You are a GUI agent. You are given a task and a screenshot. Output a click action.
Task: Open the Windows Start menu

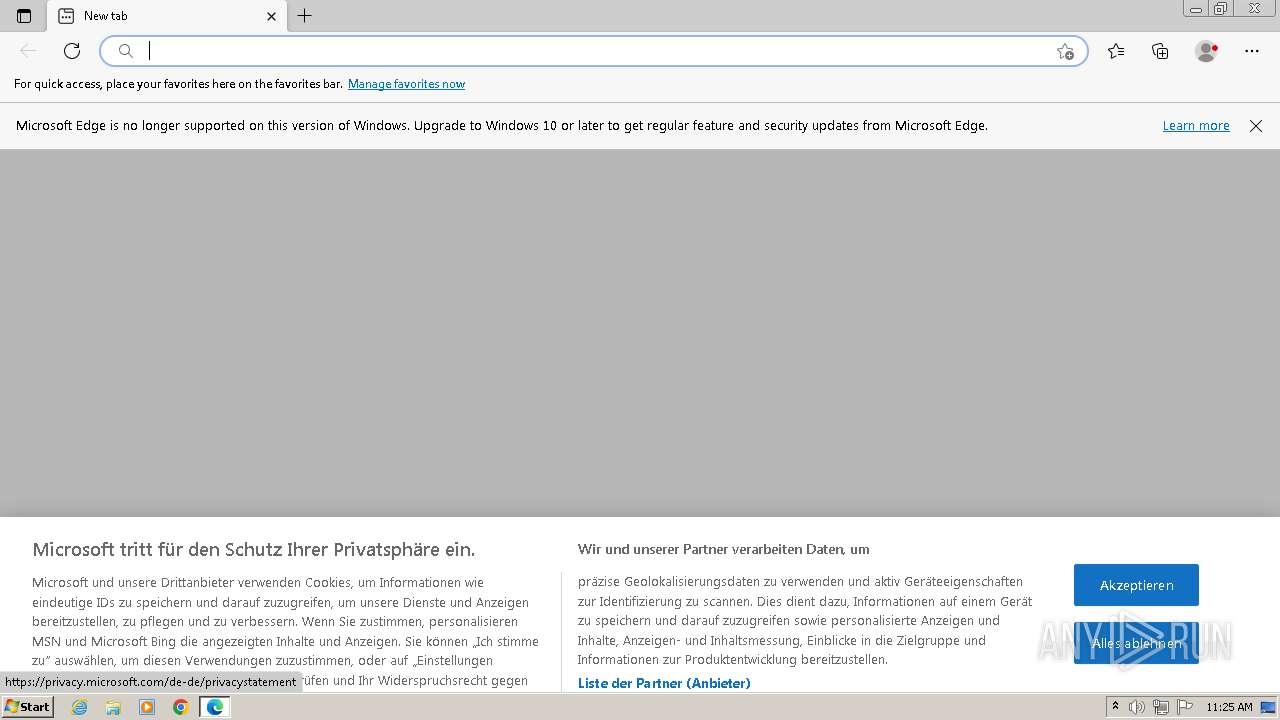click(x=27, y=707)
